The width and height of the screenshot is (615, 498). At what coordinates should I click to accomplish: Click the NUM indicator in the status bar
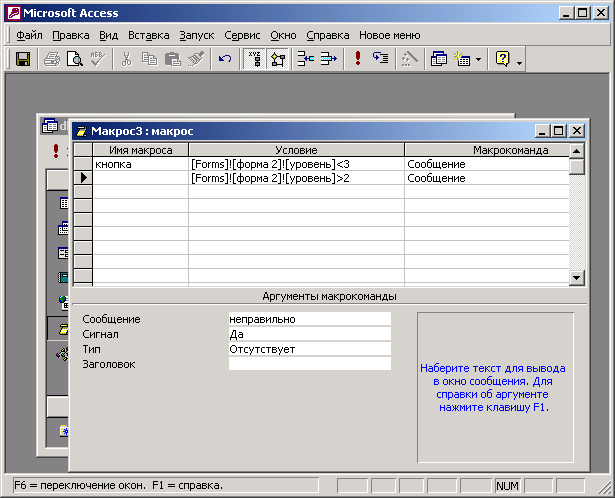507,486
